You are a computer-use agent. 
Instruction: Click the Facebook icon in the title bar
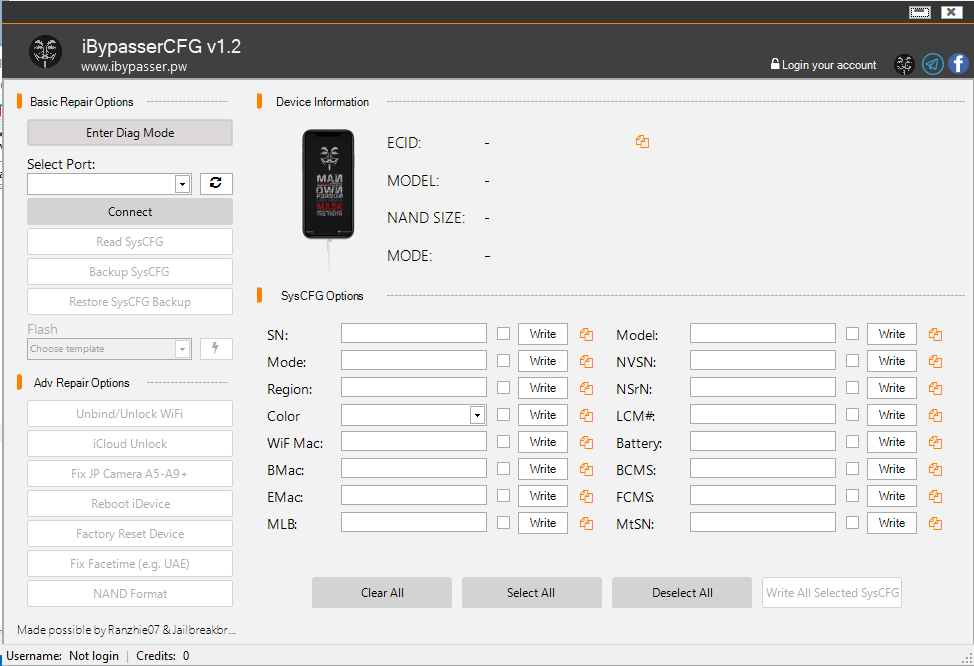pos(958,64)
